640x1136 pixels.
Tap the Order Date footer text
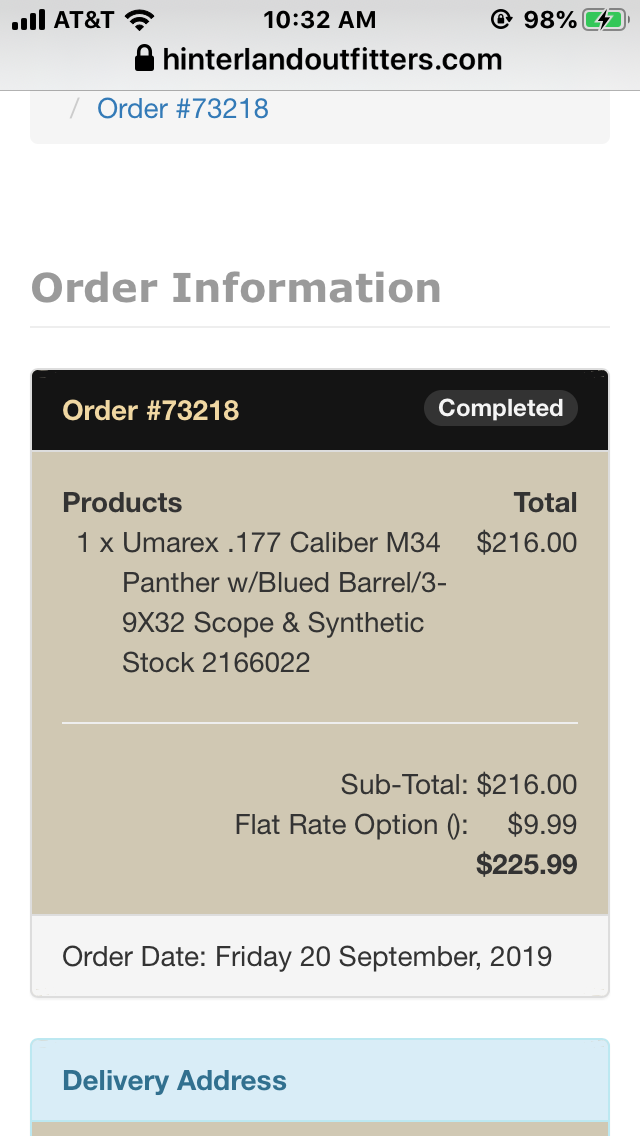point(307,956)
